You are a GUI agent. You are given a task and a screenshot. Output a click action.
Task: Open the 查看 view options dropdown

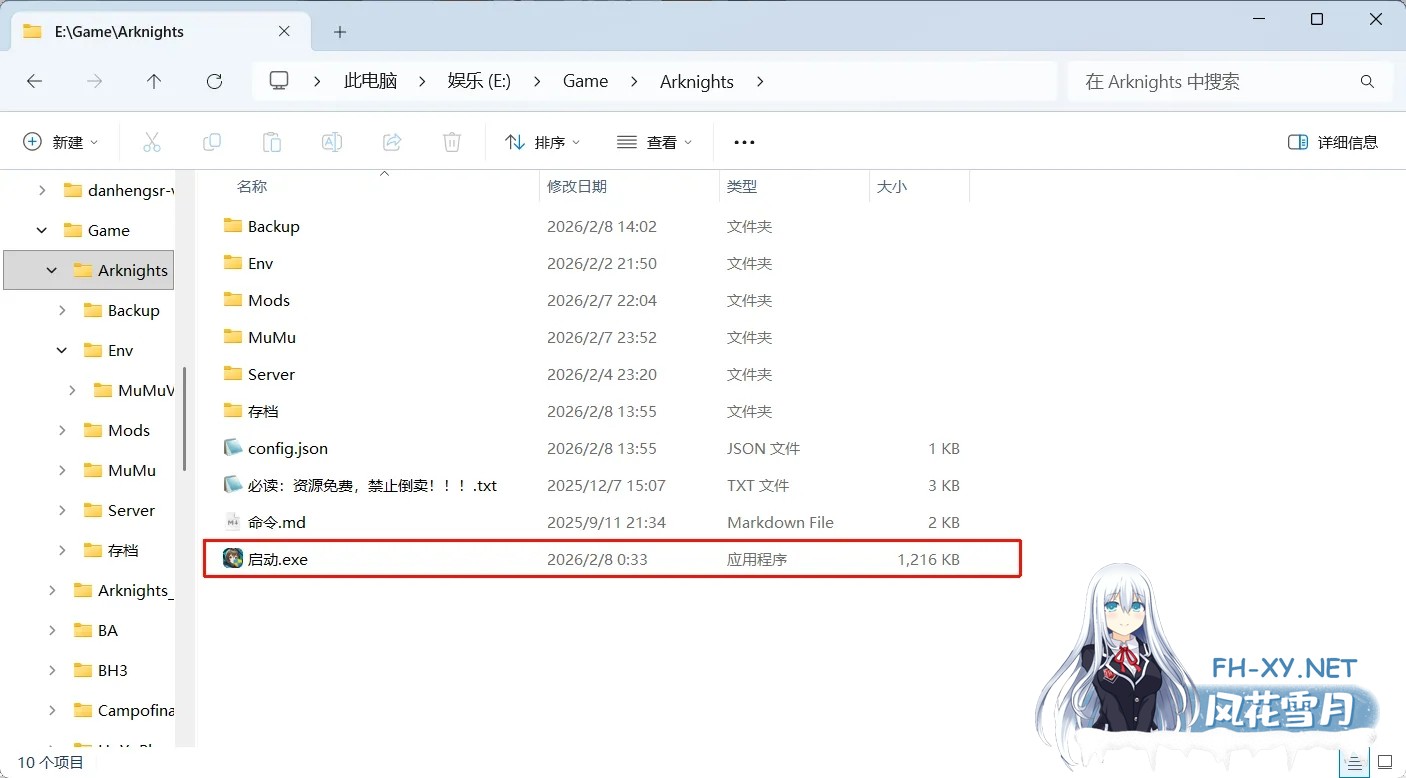(x=653, y=142)
